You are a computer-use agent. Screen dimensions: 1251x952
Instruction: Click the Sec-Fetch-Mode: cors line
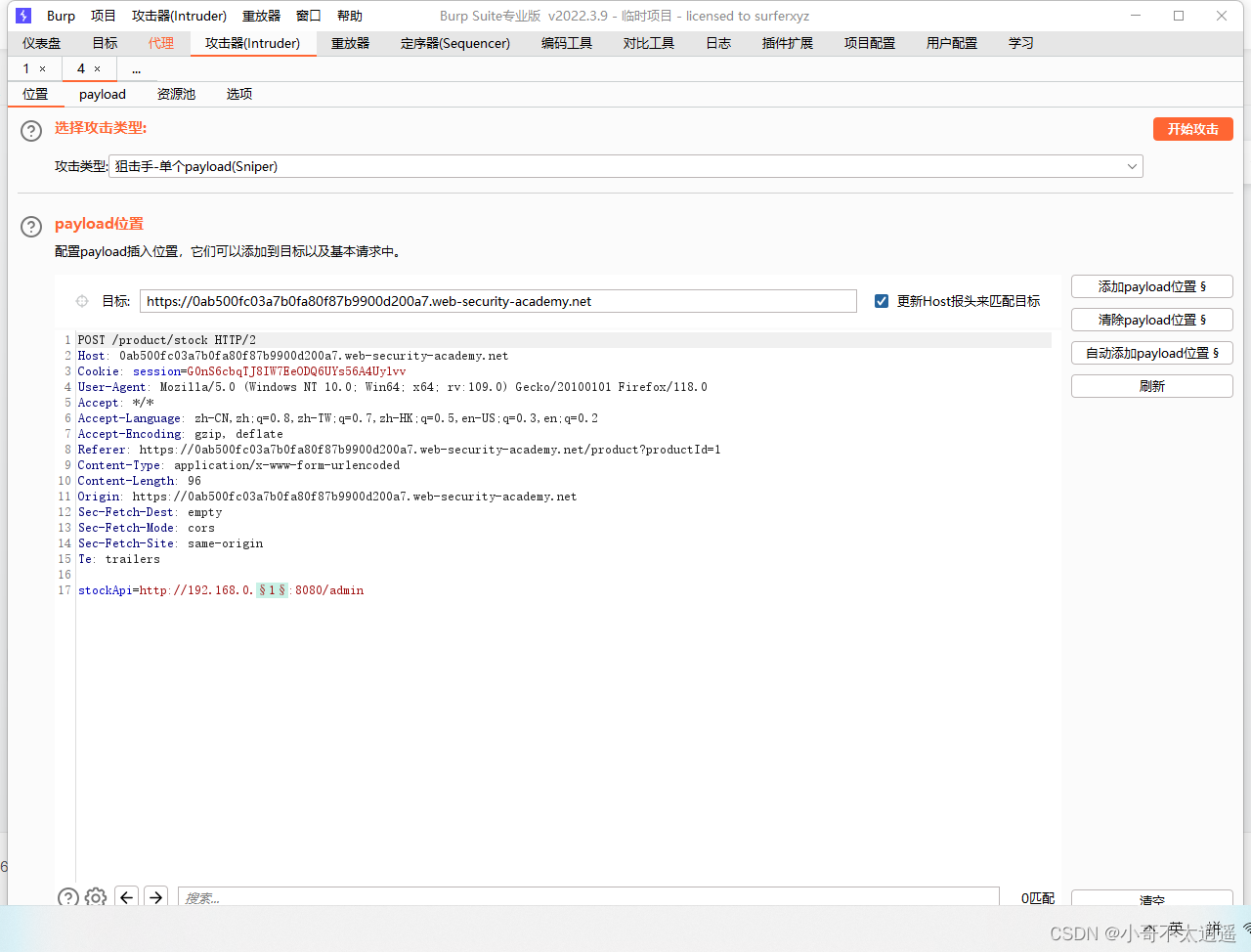click(147, 528)
